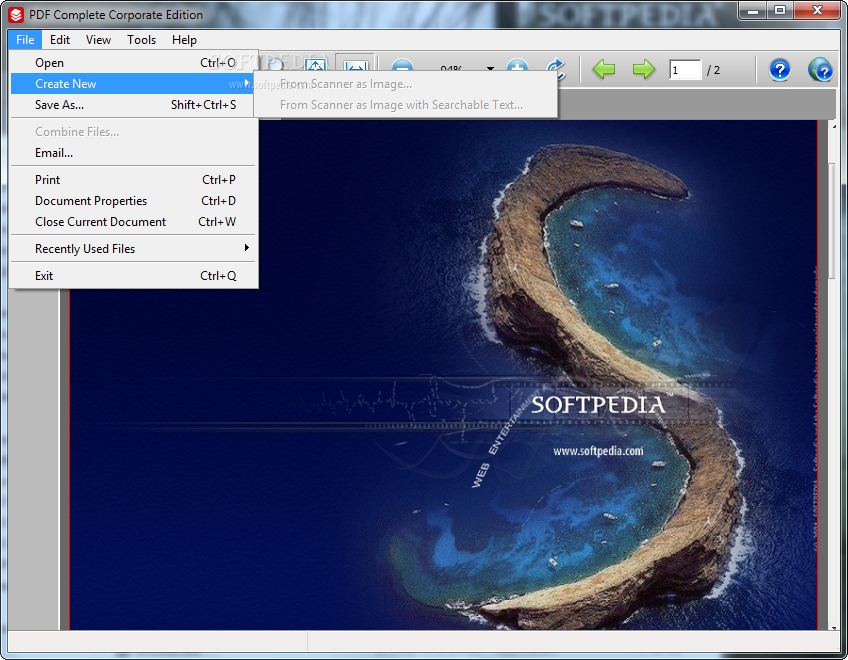
Task: Minimize the PDF Complete window
Action: (x=752, y=10)
